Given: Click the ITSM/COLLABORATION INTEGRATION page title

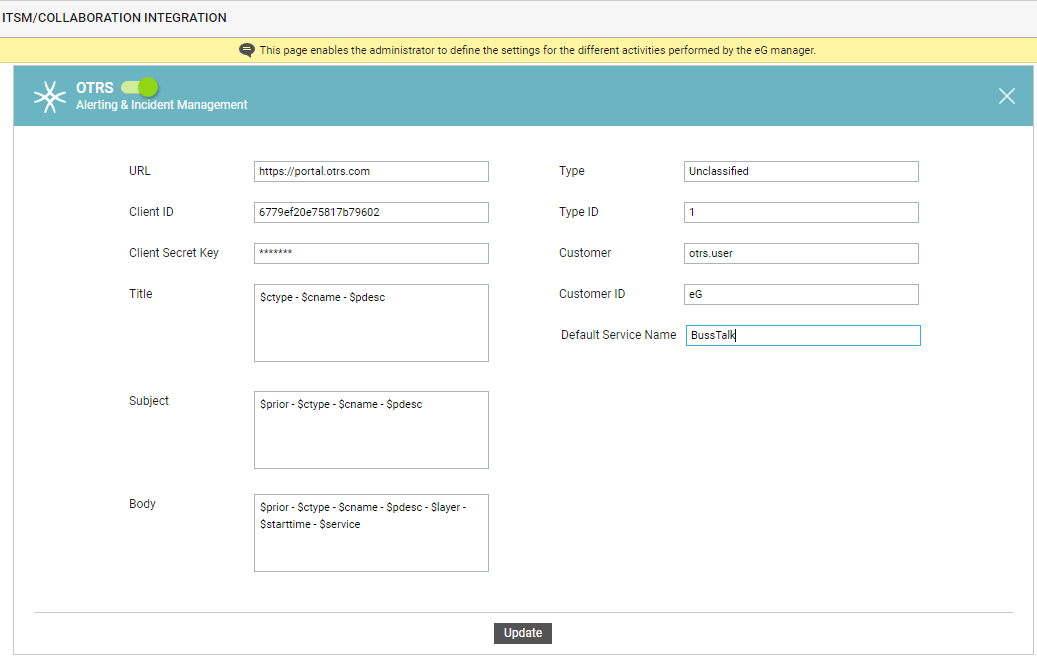Looking at the screenshot, I should coord(114,18).
